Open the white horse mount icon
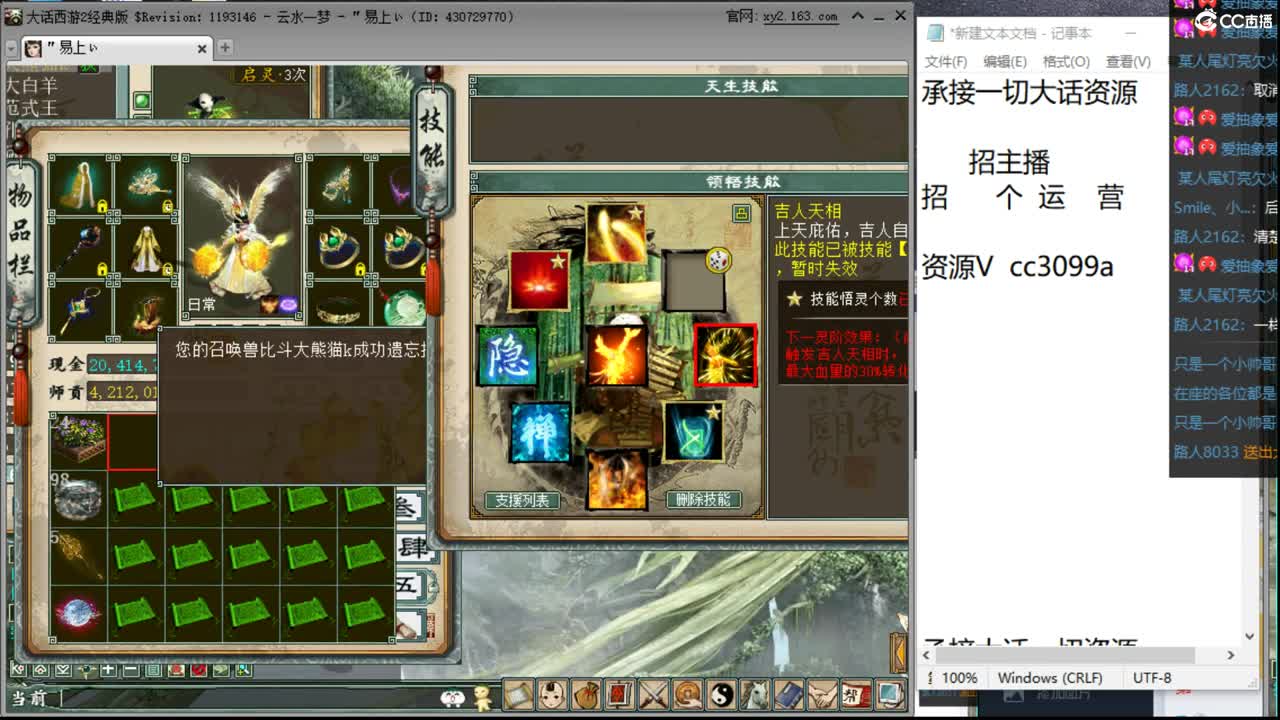 pyautogui.click(x=755, y=693)
